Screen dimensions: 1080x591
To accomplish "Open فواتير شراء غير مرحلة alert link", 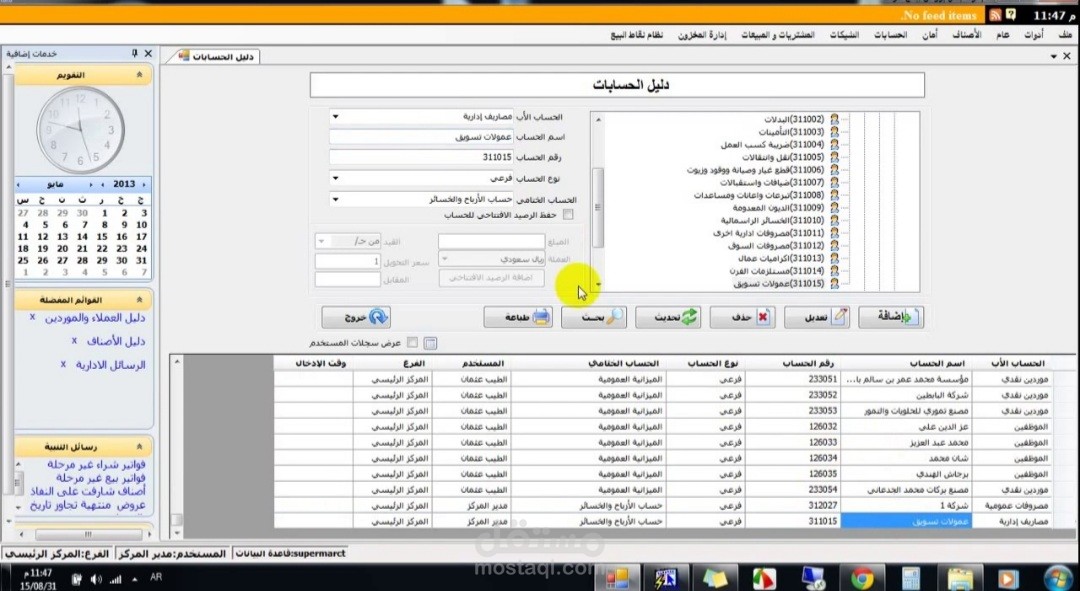I will coord(96,464).
